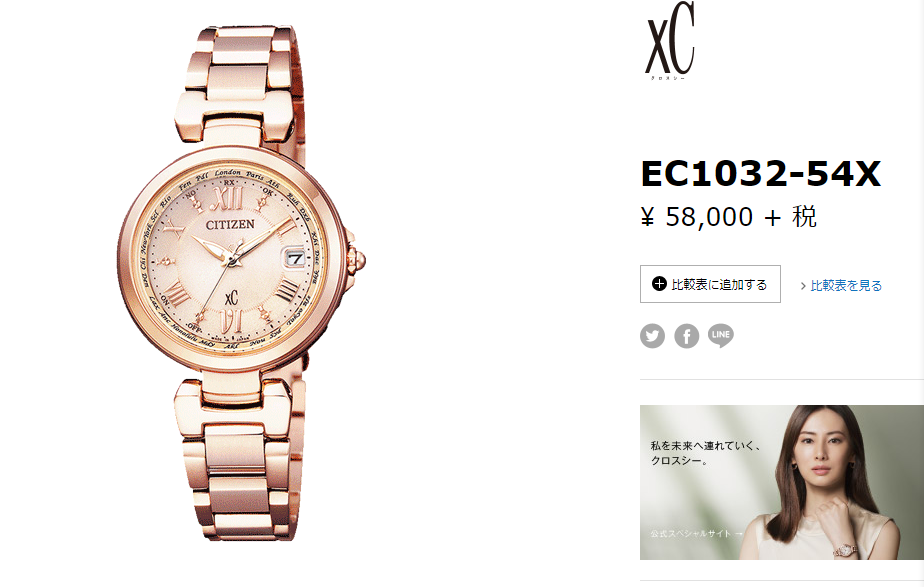The image size is (924, 587).
Task: Click the arrow after 公式スペシャルサイト
Action: point(738,533)
